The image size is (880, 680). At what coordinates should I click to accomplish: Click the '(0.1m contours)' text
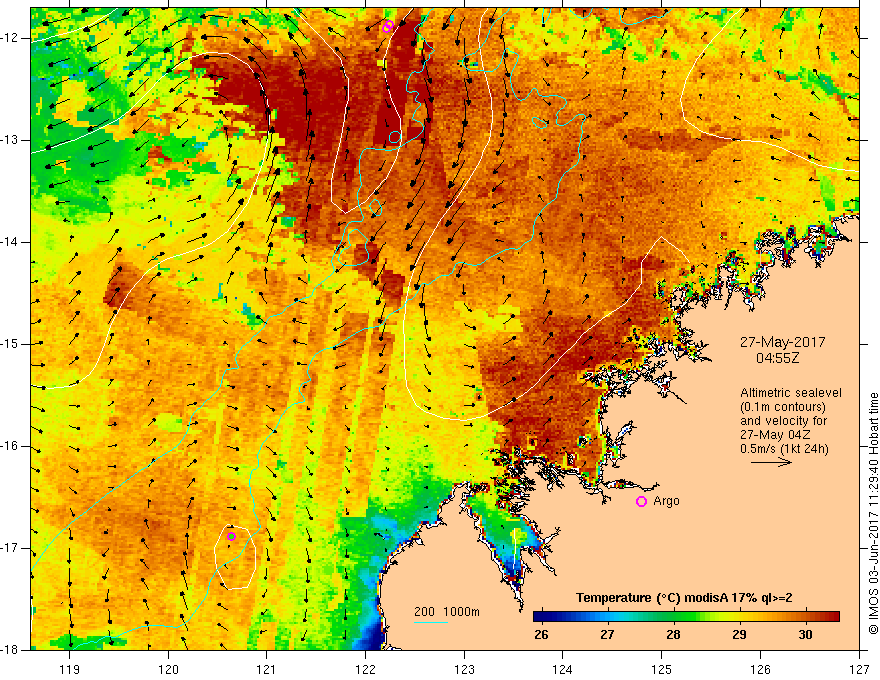click(x=783, y=407)
